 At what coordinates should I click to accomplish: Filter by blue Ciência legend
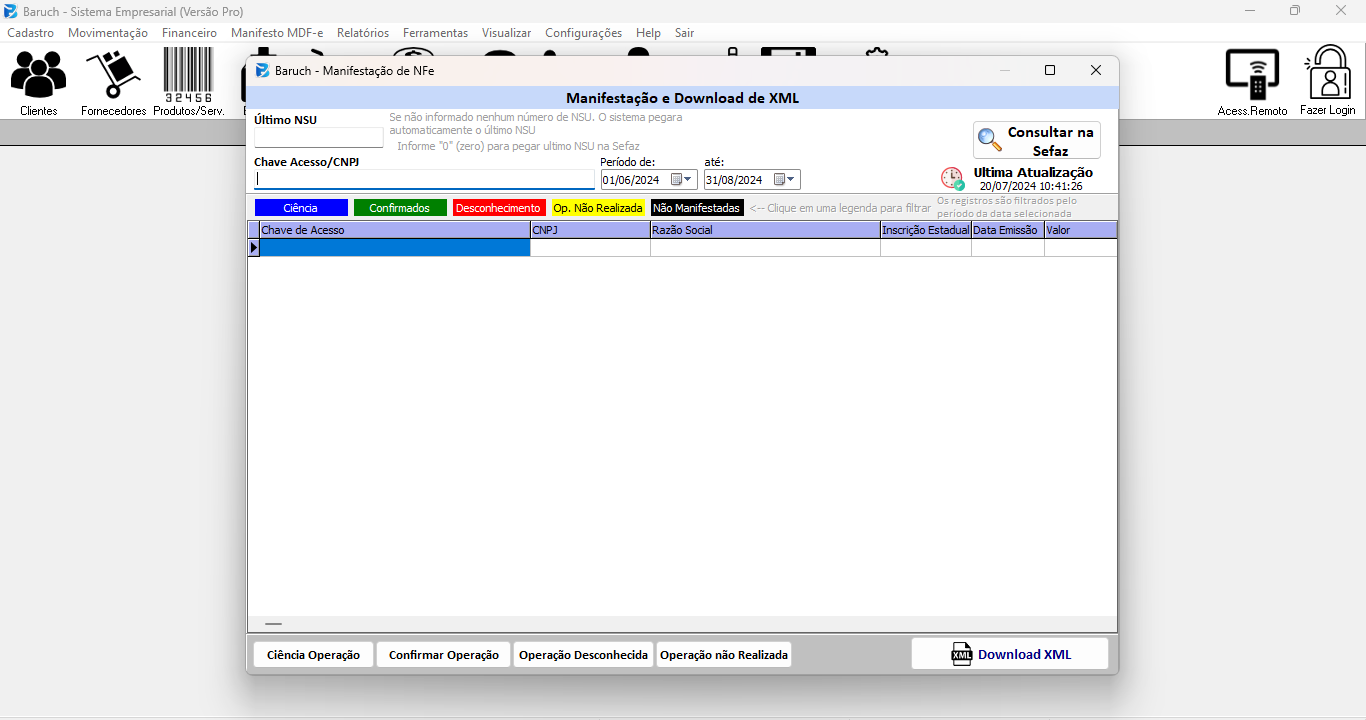301,208
